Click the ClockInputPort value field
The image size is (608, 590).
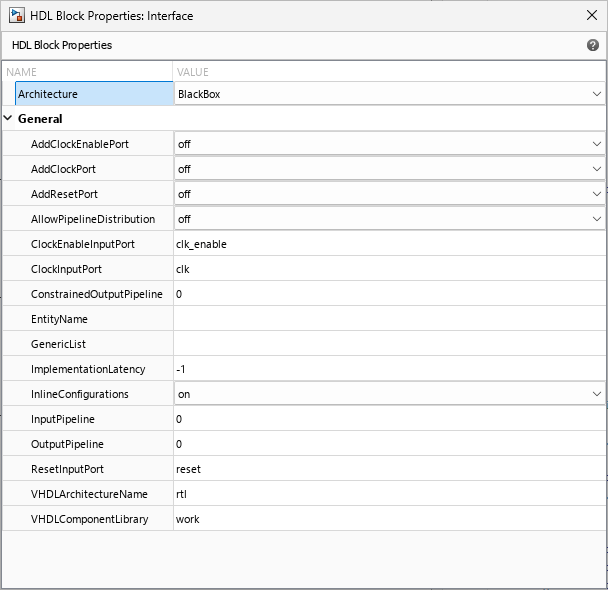(388, 269)
